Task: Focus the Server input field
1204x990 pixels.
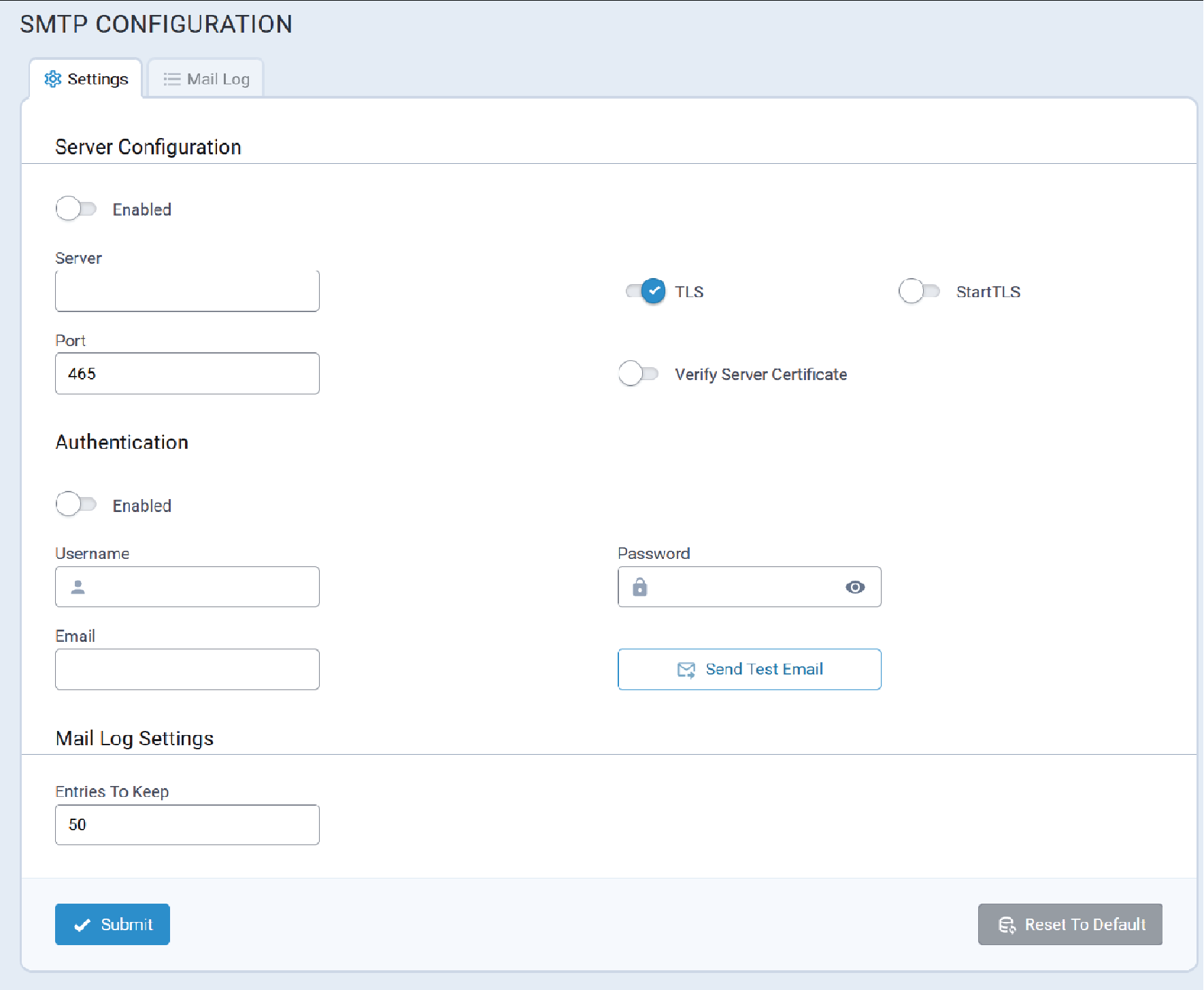Action: [x=187, y=292]
